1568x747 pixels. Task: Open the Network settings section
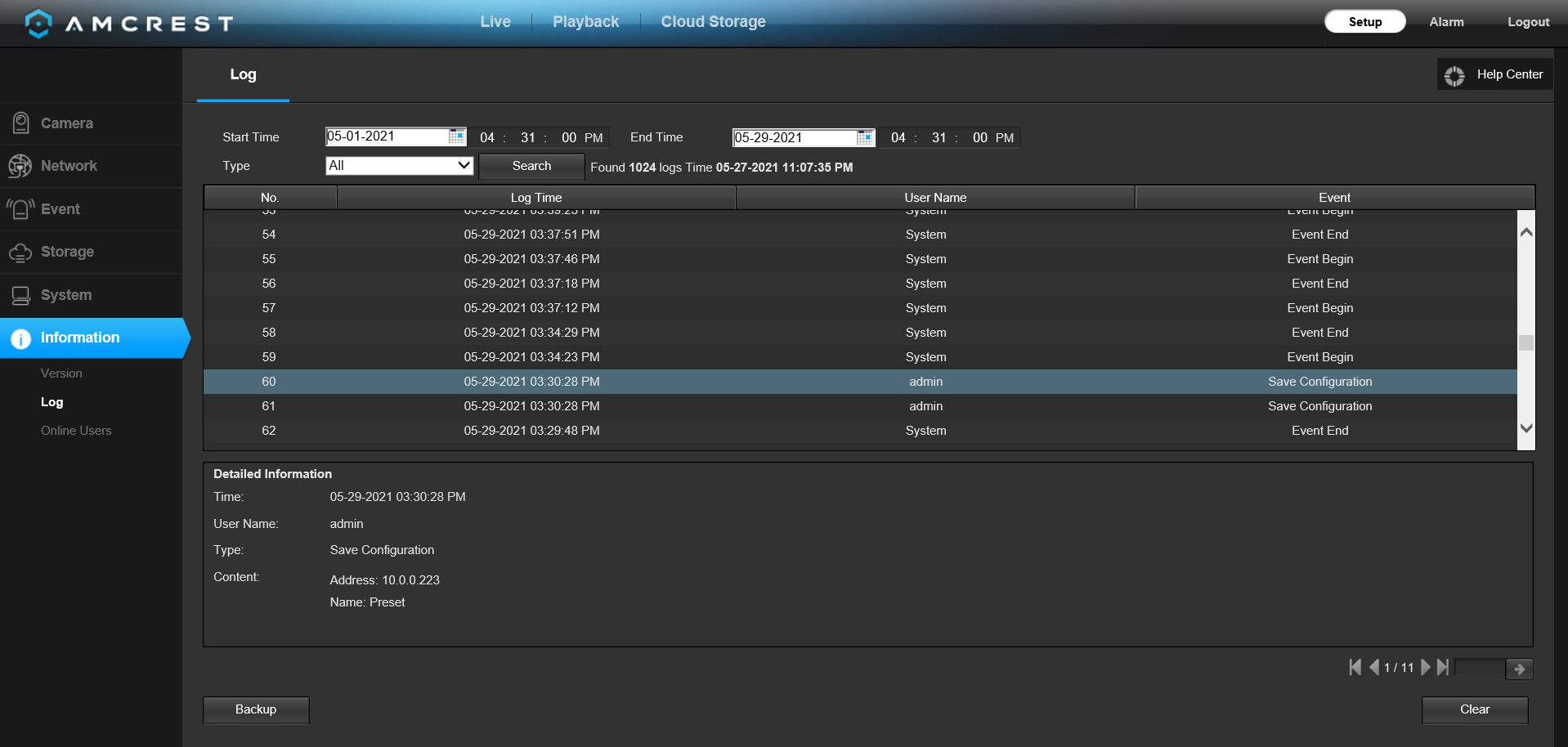(91, 166)
